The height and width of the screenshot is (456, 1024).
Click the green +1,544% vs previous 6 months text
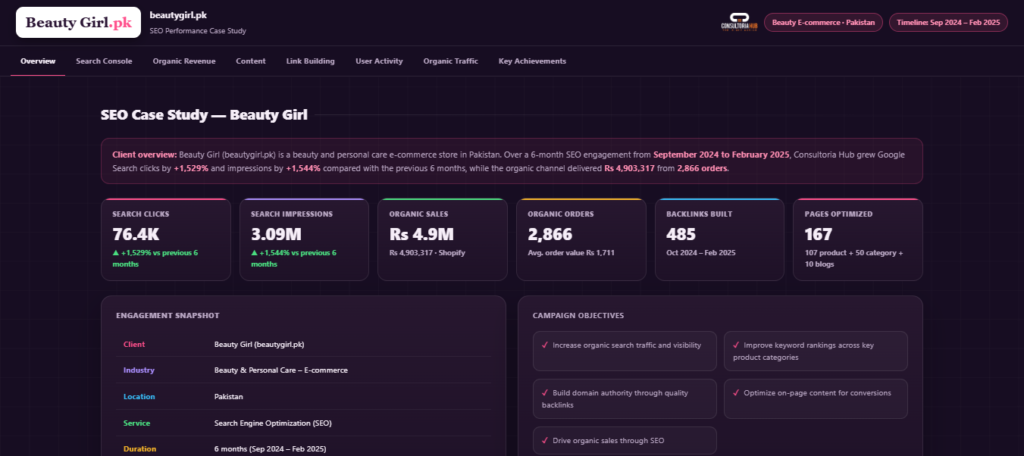pos(293,258)
